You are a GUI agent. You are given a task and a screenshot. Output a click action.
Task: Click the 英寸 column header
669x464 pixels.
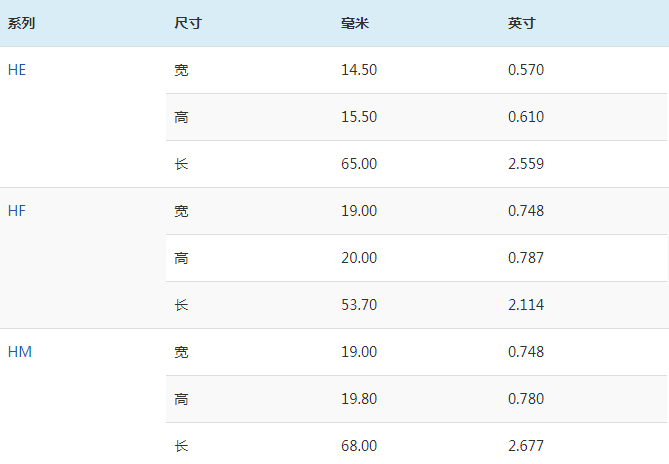[x=522, y=23]
